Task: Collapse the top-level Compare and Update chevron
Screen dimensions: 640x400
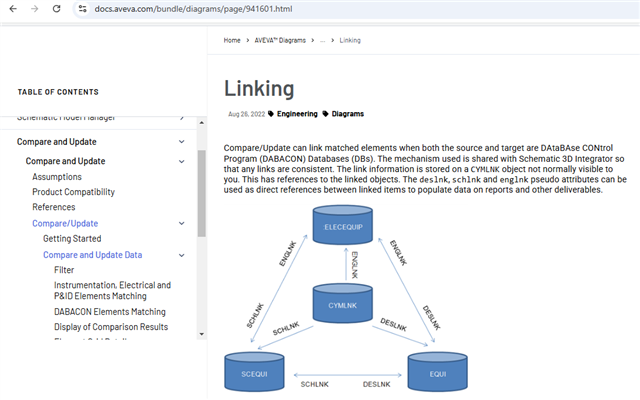Action: click(x=182, y=142)
